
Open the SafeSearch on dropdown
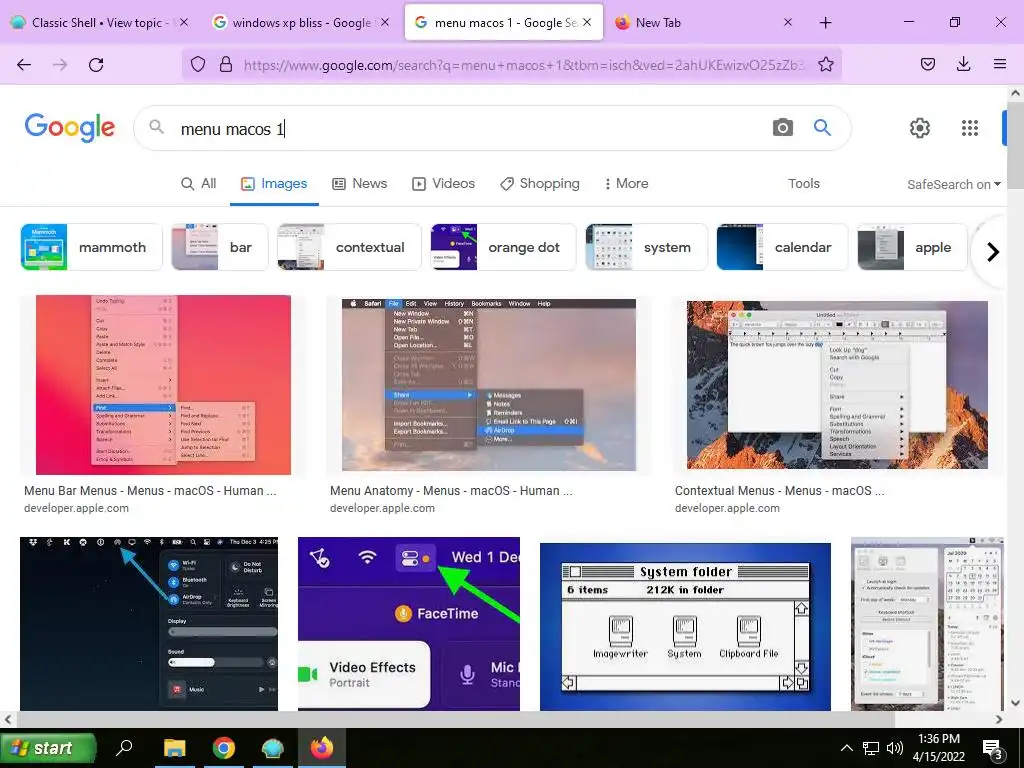[x=953, y=185]
